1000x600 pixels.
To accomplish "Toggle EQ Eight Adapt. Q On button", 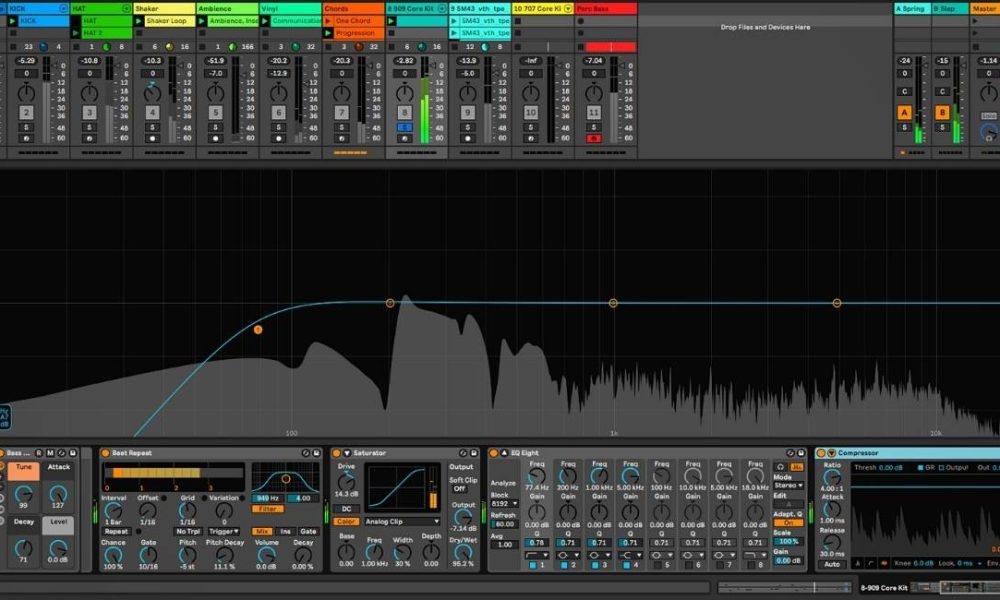I will click(x=788, y=523).
